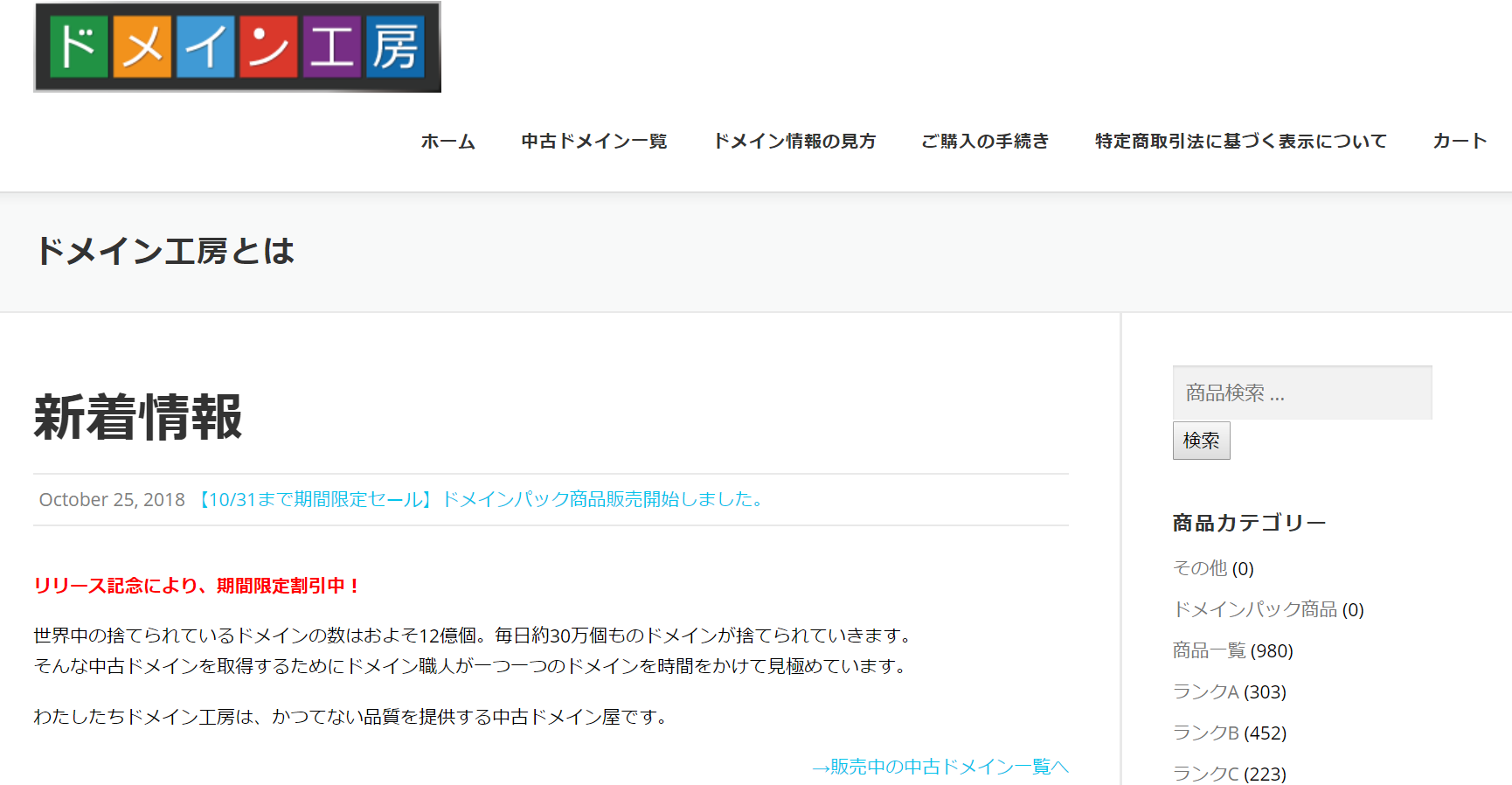Select the その他 category
The width and height of the screenshot is (1512, 785).
click(x=1199, y=569)
